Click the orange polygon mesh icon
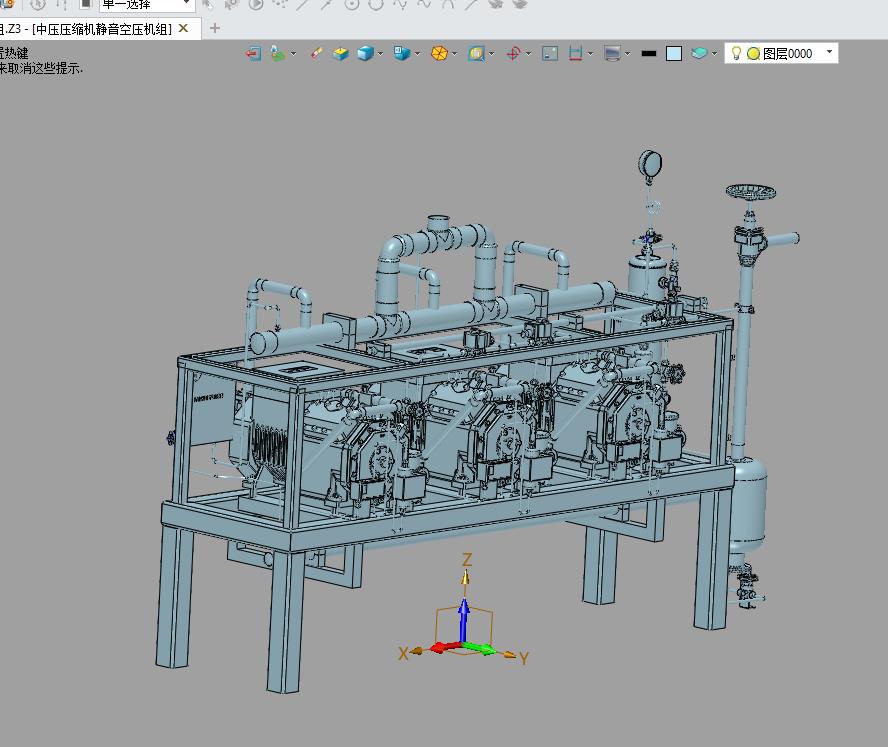The image size is (888, 747). point(439,54)
